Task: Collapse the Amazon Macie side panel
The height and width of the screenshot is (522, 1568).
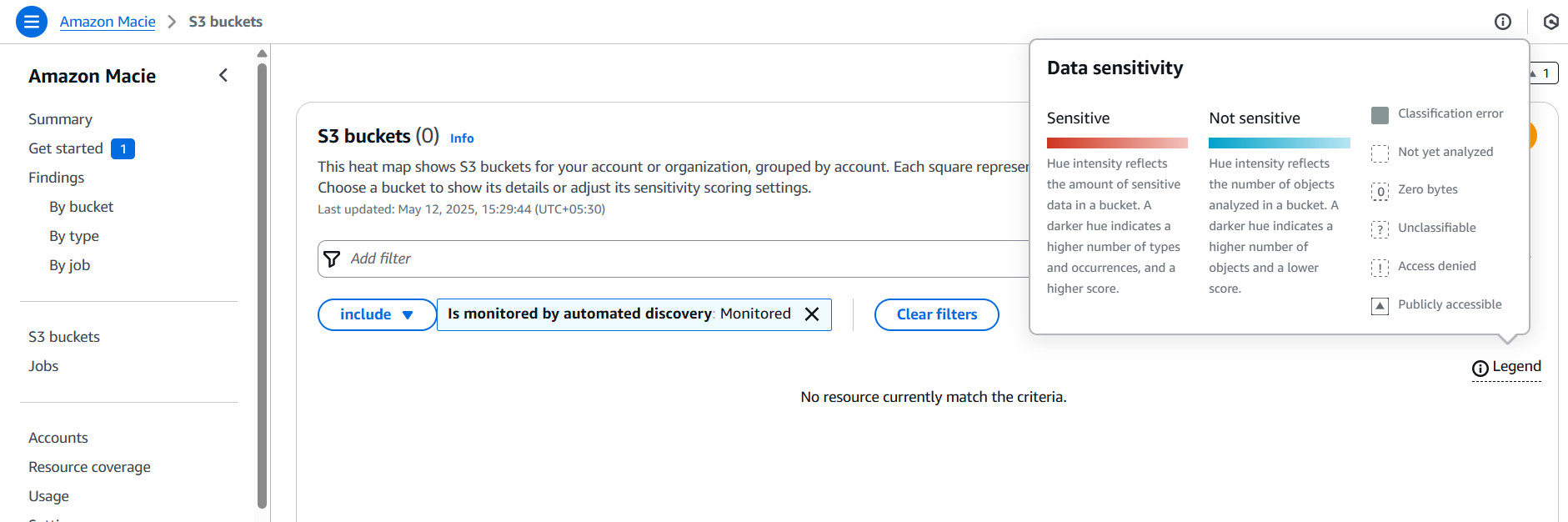Action: tap(223, 75)
